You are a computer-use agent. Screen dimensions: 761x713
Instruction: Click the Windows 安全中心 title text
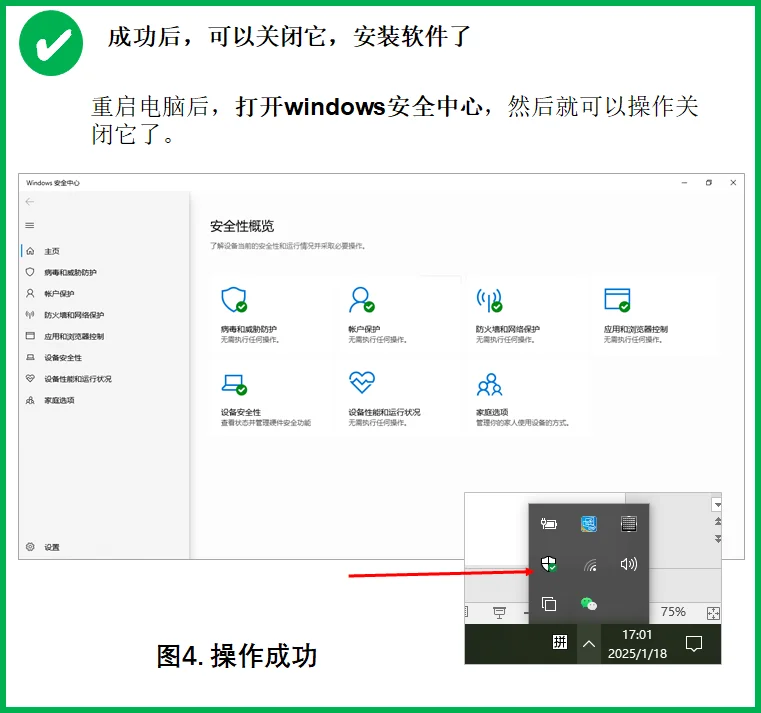[x=52, y=183]
